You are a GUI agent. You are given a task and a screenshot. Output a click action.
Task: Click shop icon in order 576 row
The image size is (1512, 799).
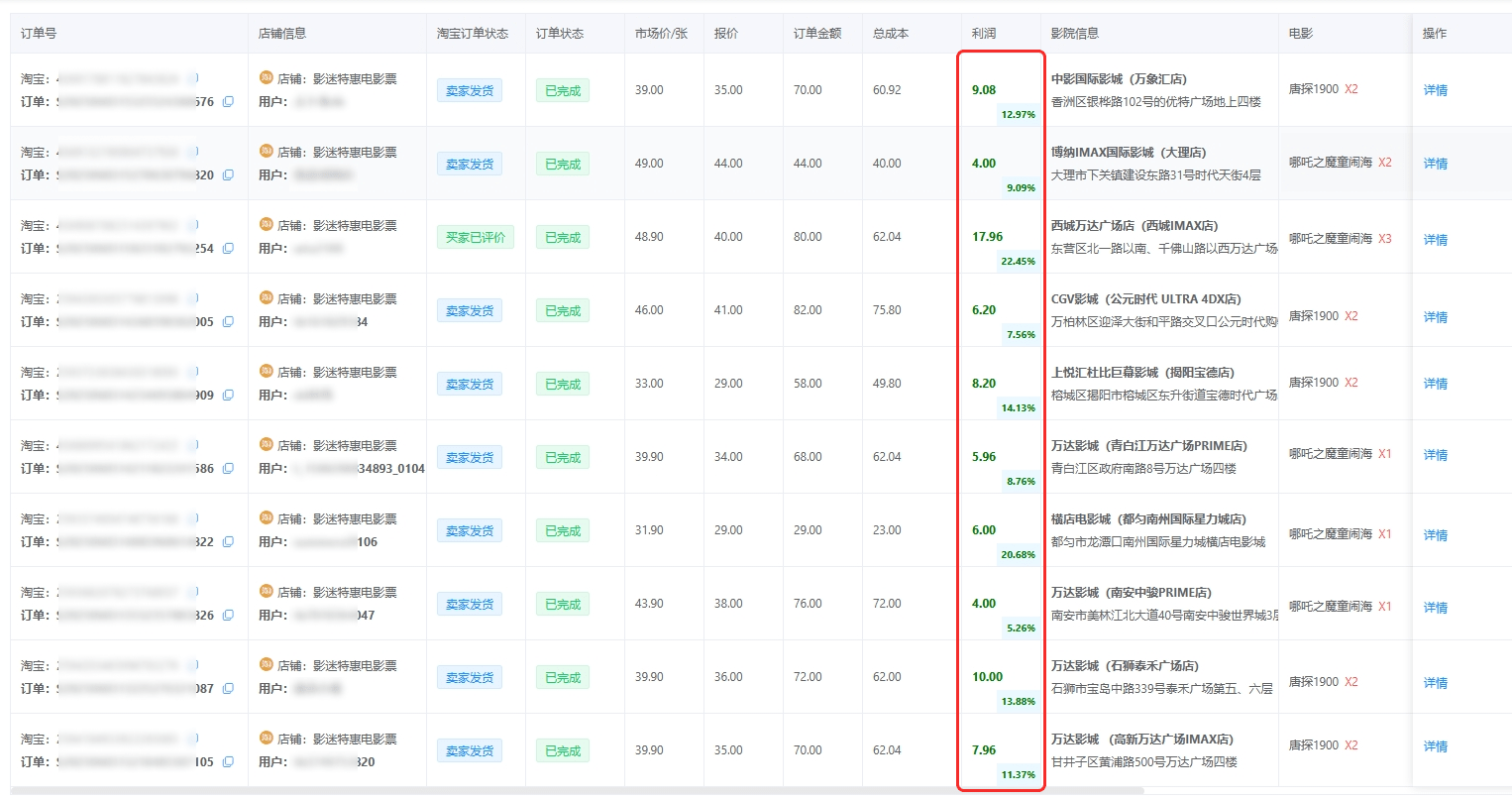pyautogui.click(x=266, y=77)
